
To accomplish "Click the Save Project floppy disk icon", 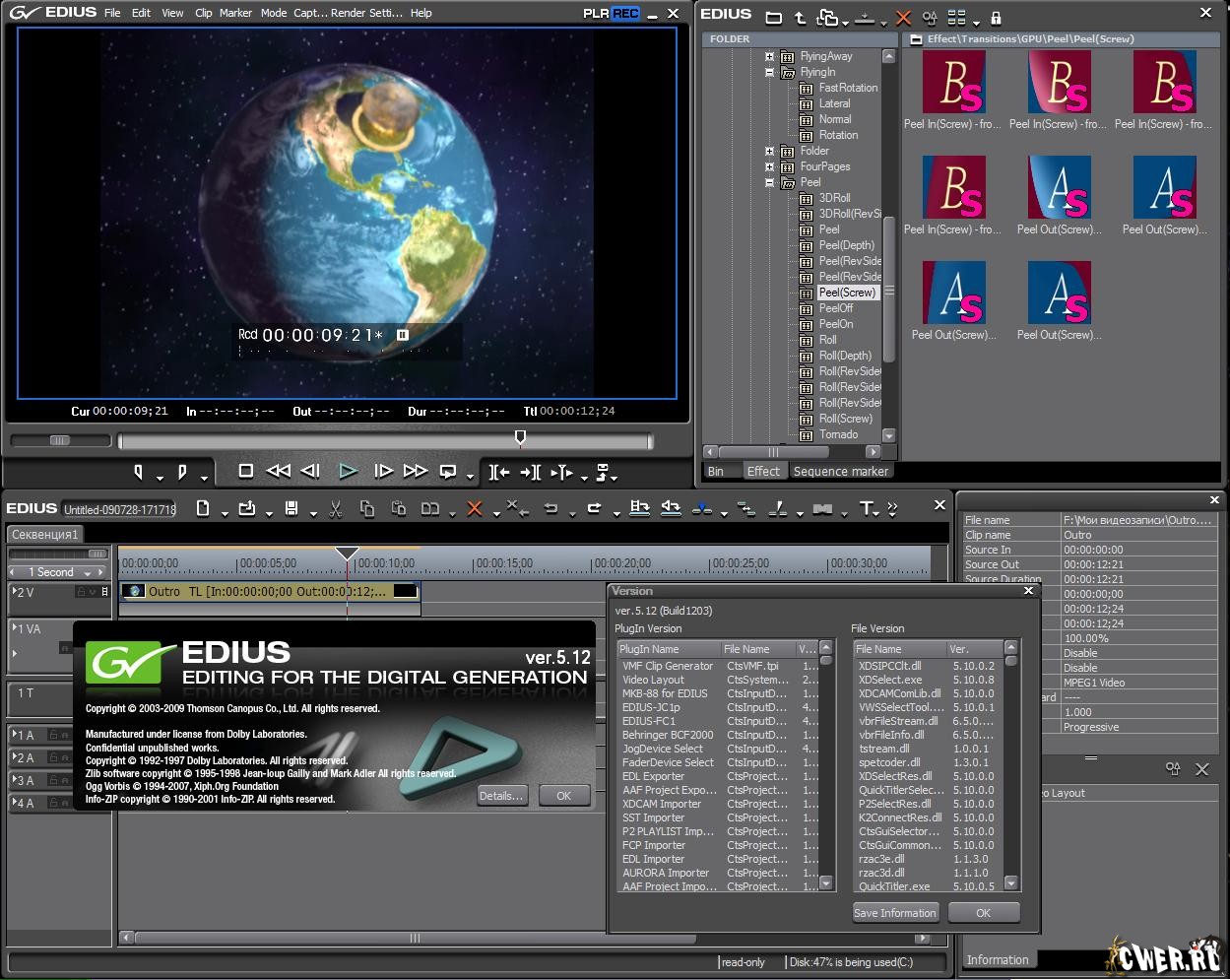I will point(291,508).
